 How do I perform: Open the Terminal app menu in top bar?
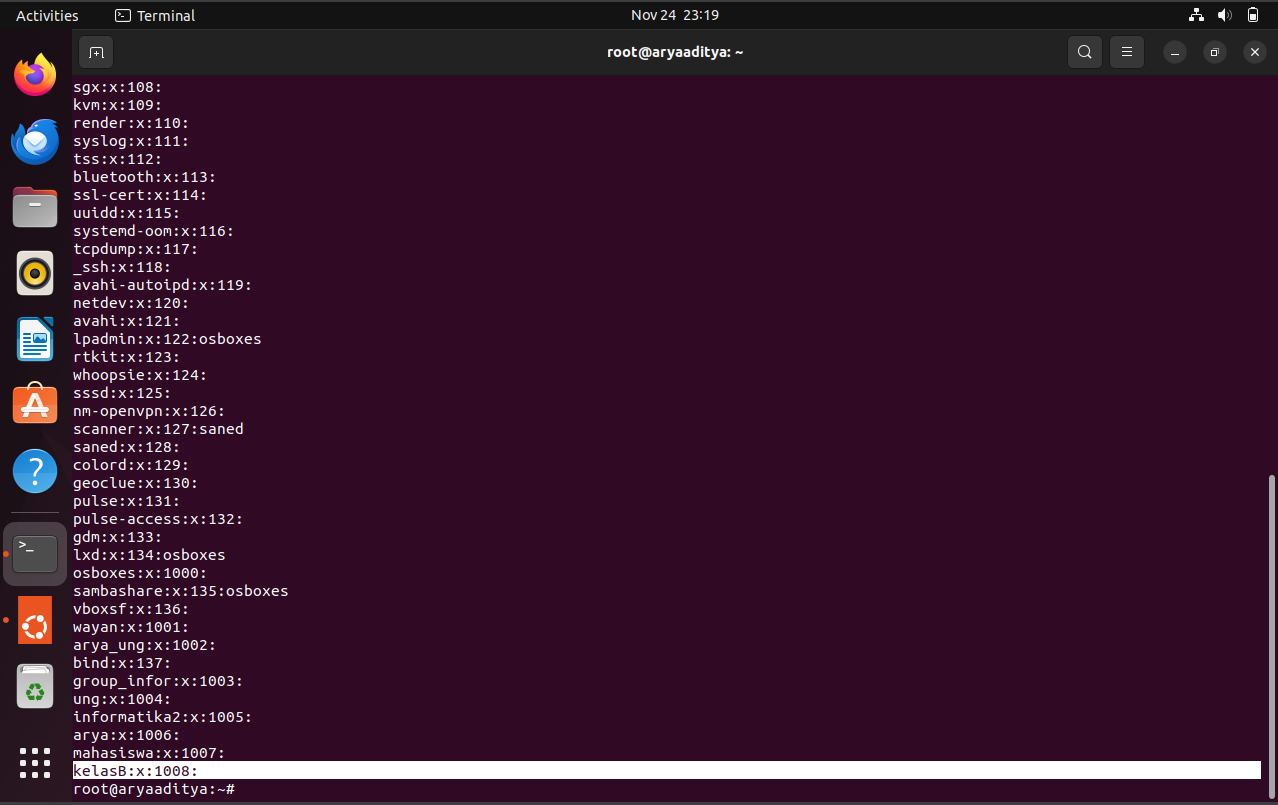pyautogui.click(x=155, y=15)
